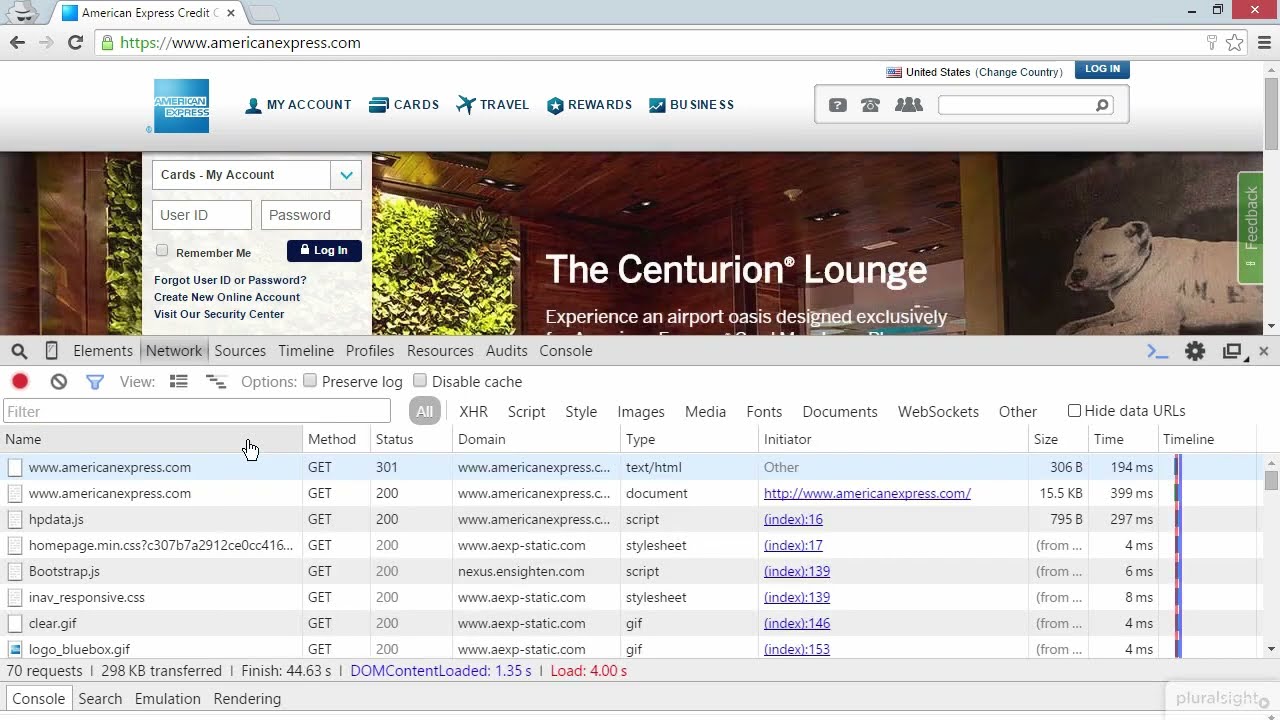The height and width of the screenshot is (720, 1280).
Task: Click the American Express blue box logo
Action: [181, 106]
